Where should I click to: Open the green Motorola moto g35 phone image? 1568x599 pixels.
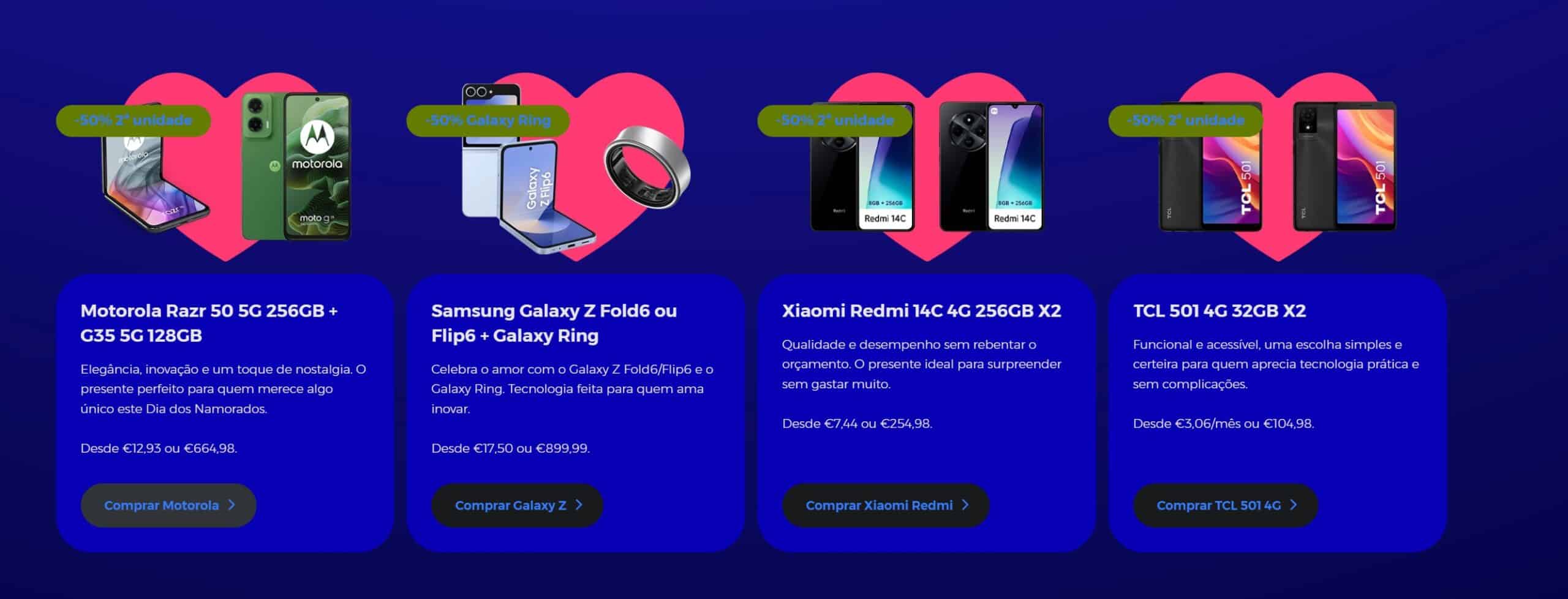(296, 167)
